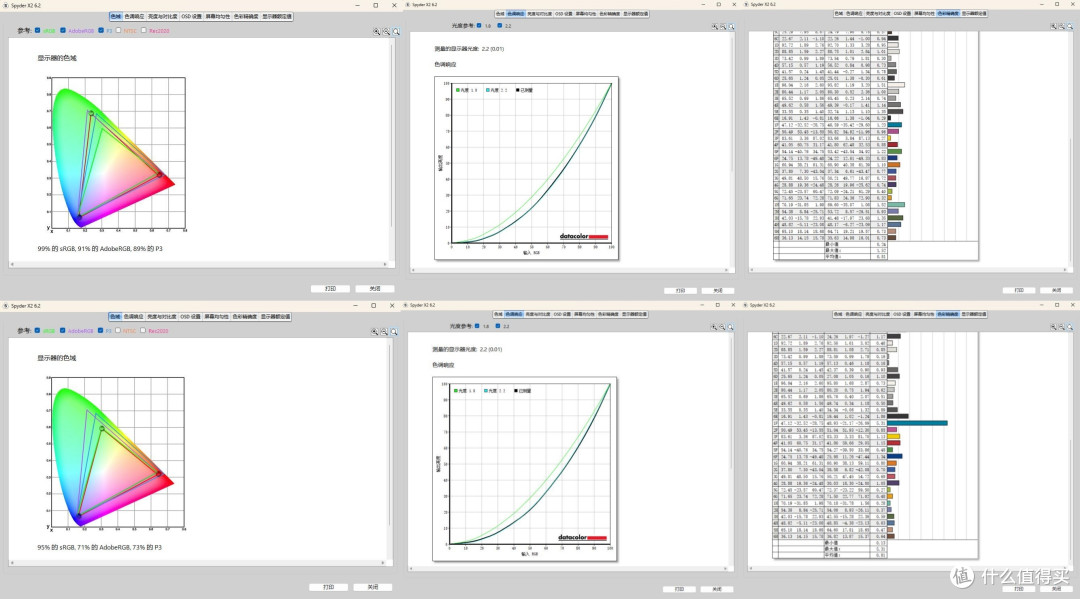Click 打印 in the 95% sRGB gamut window

click(x=329, y=587)
